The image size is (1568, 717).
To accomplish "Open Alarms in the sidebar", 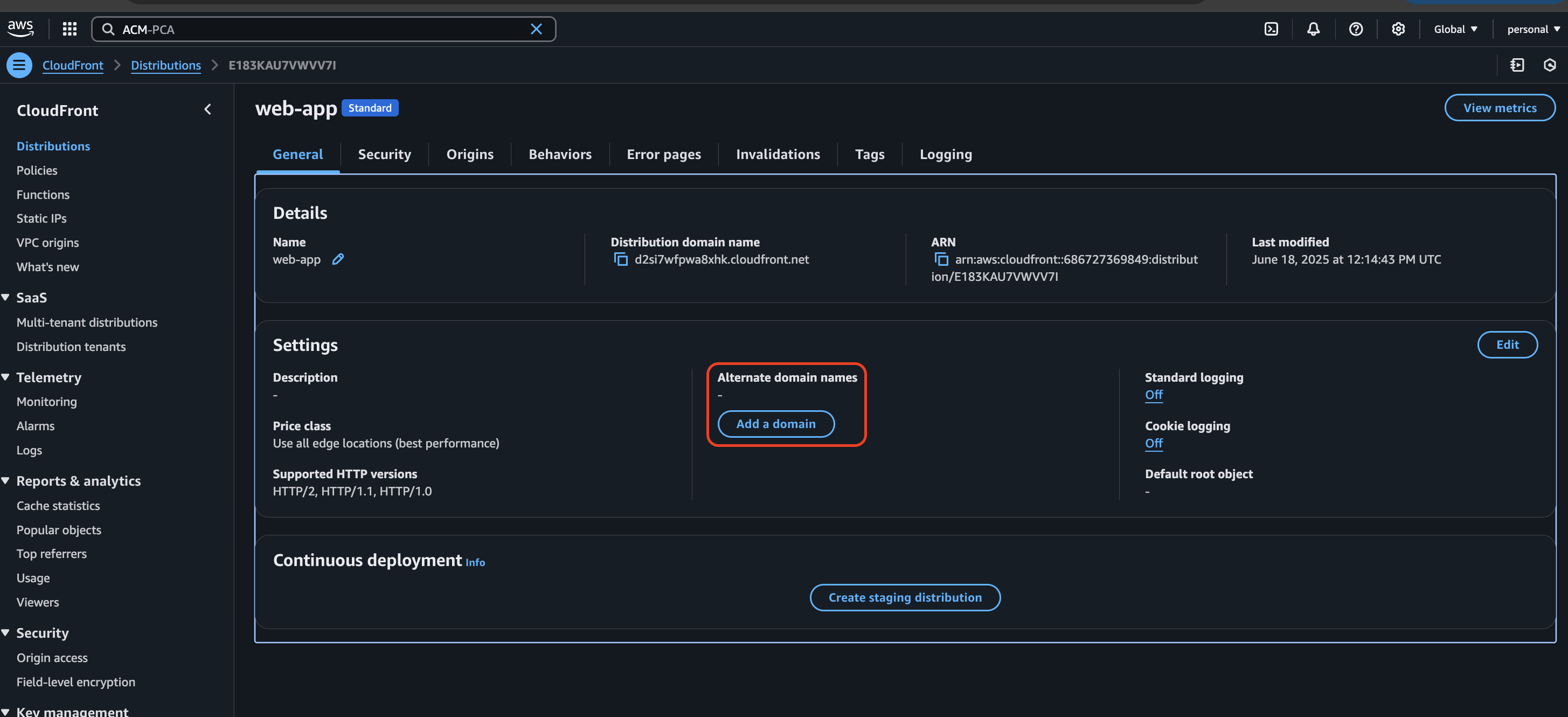I will (x=36, y=426).
